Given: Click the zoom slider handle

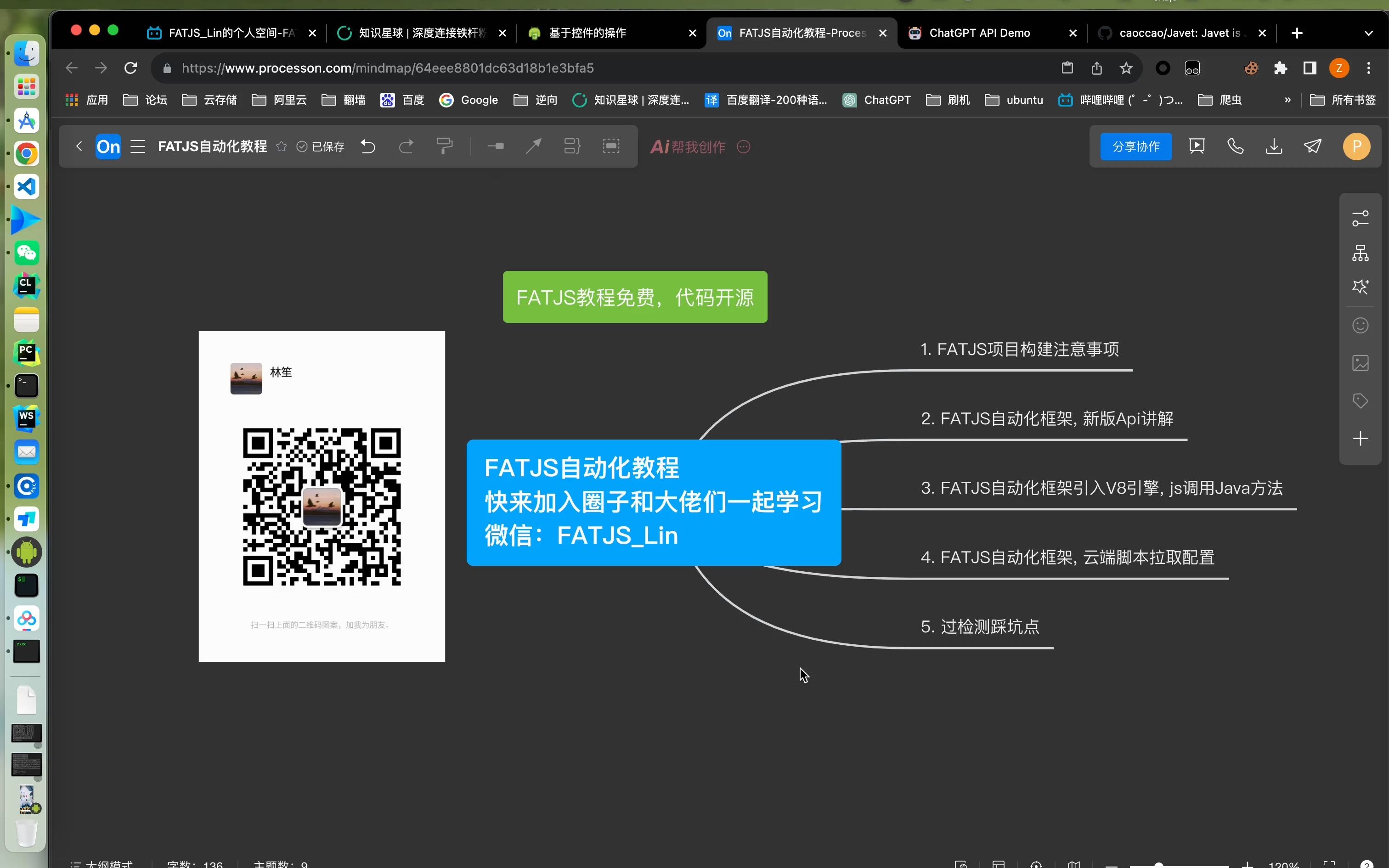Looking at the screenshot, I should (1159, 864).
